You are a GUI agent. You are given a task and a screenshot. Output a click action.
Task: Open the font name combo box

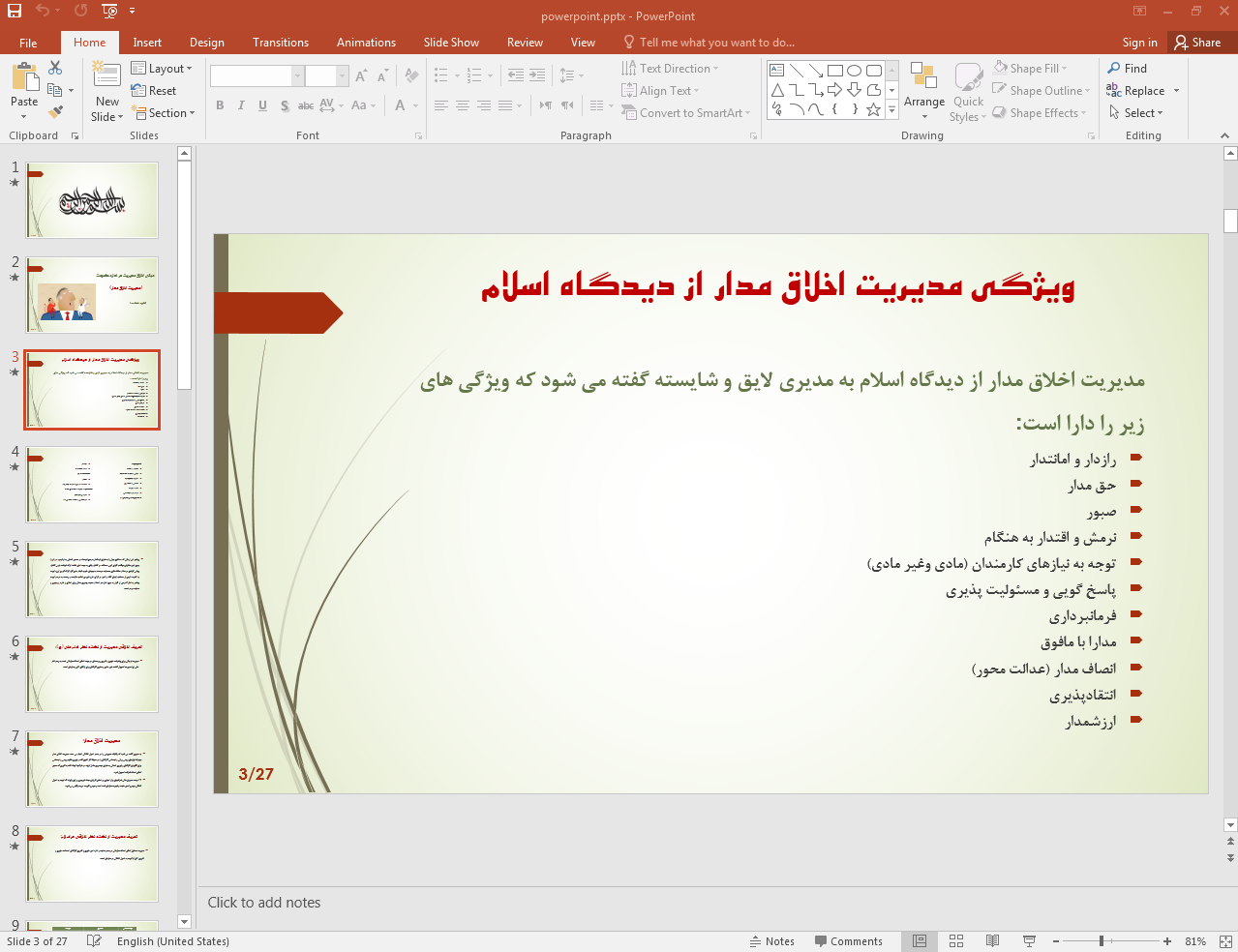click(x=257, y=75)
